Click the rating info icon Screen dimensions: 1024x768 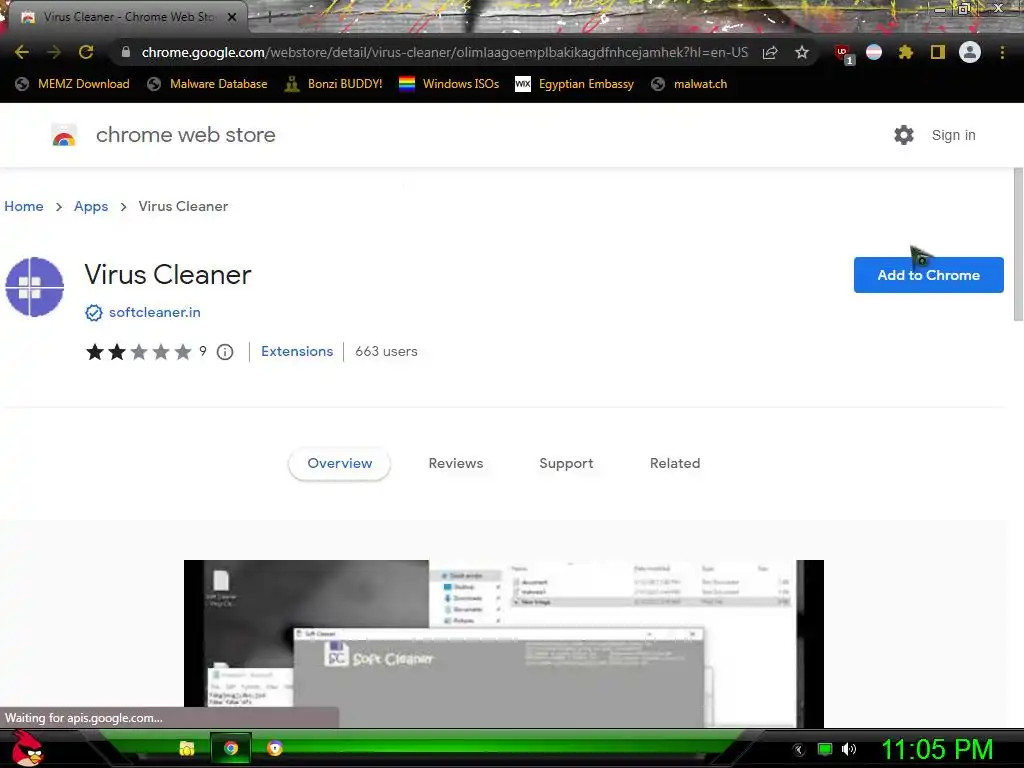225,352
